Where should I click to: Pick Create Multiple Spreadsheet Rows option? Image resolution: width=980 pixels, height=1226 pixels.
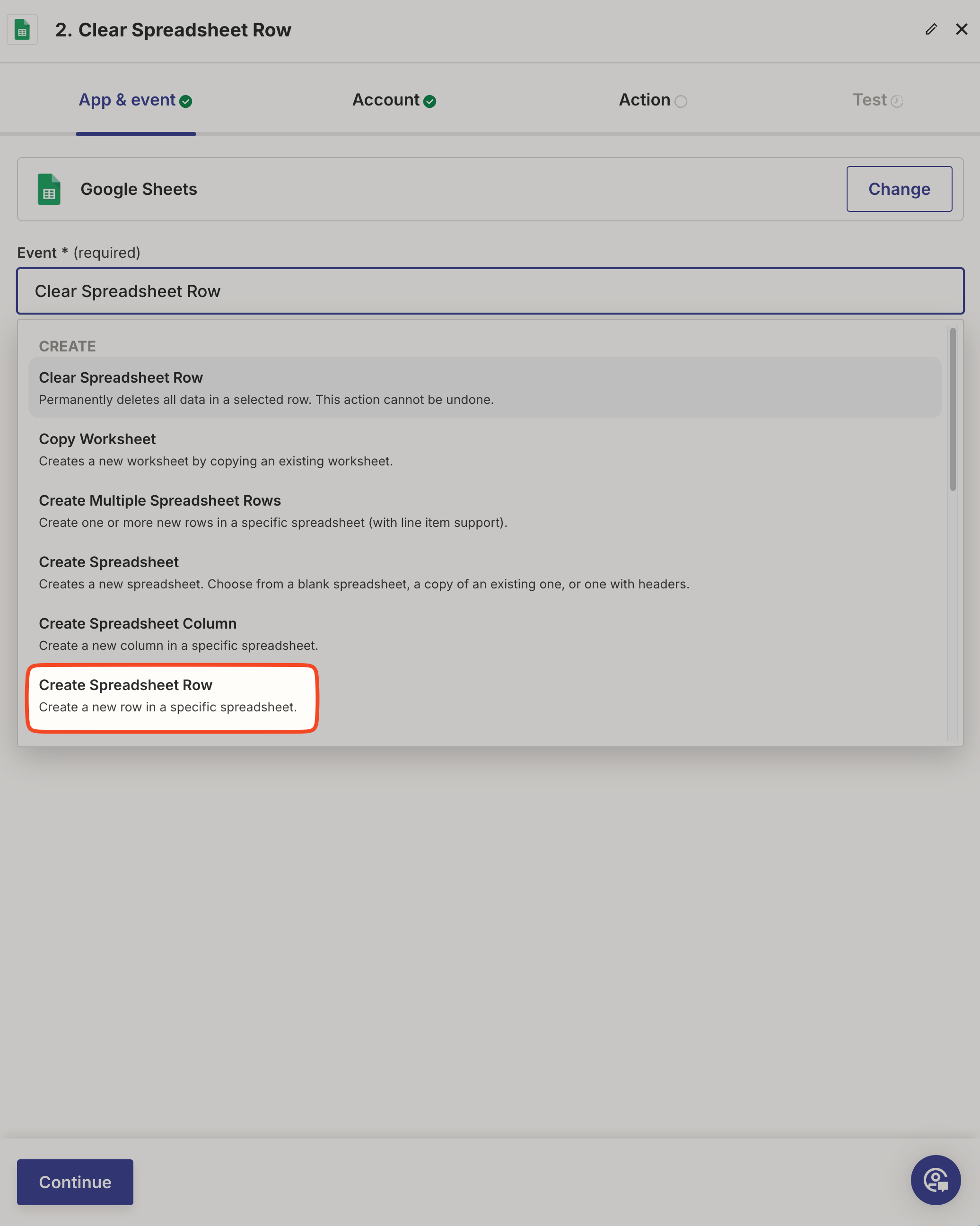tap(273, 511)
